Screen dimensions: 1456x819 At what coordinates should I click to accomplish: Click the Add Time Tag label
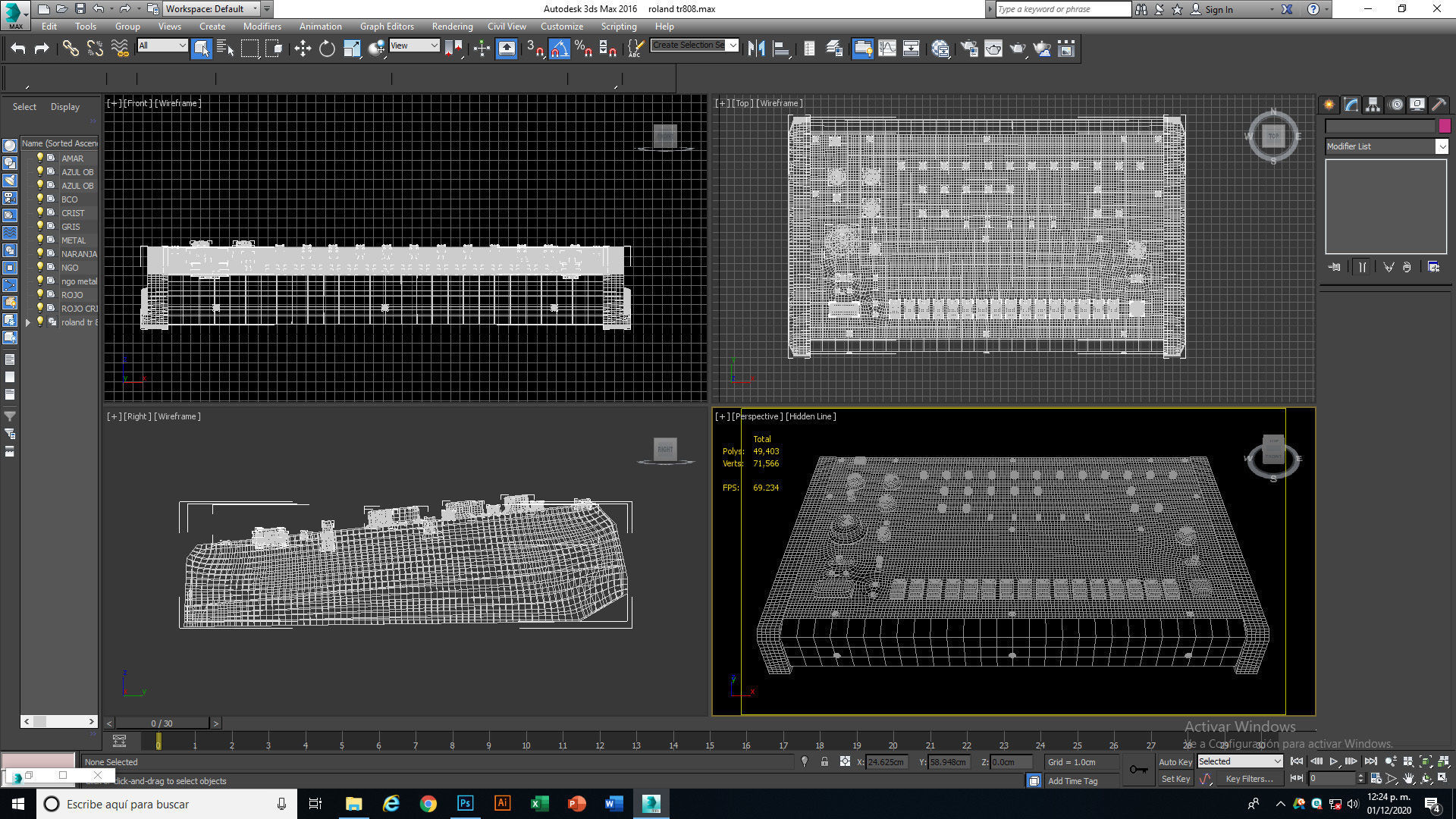tap(1072, 781)
